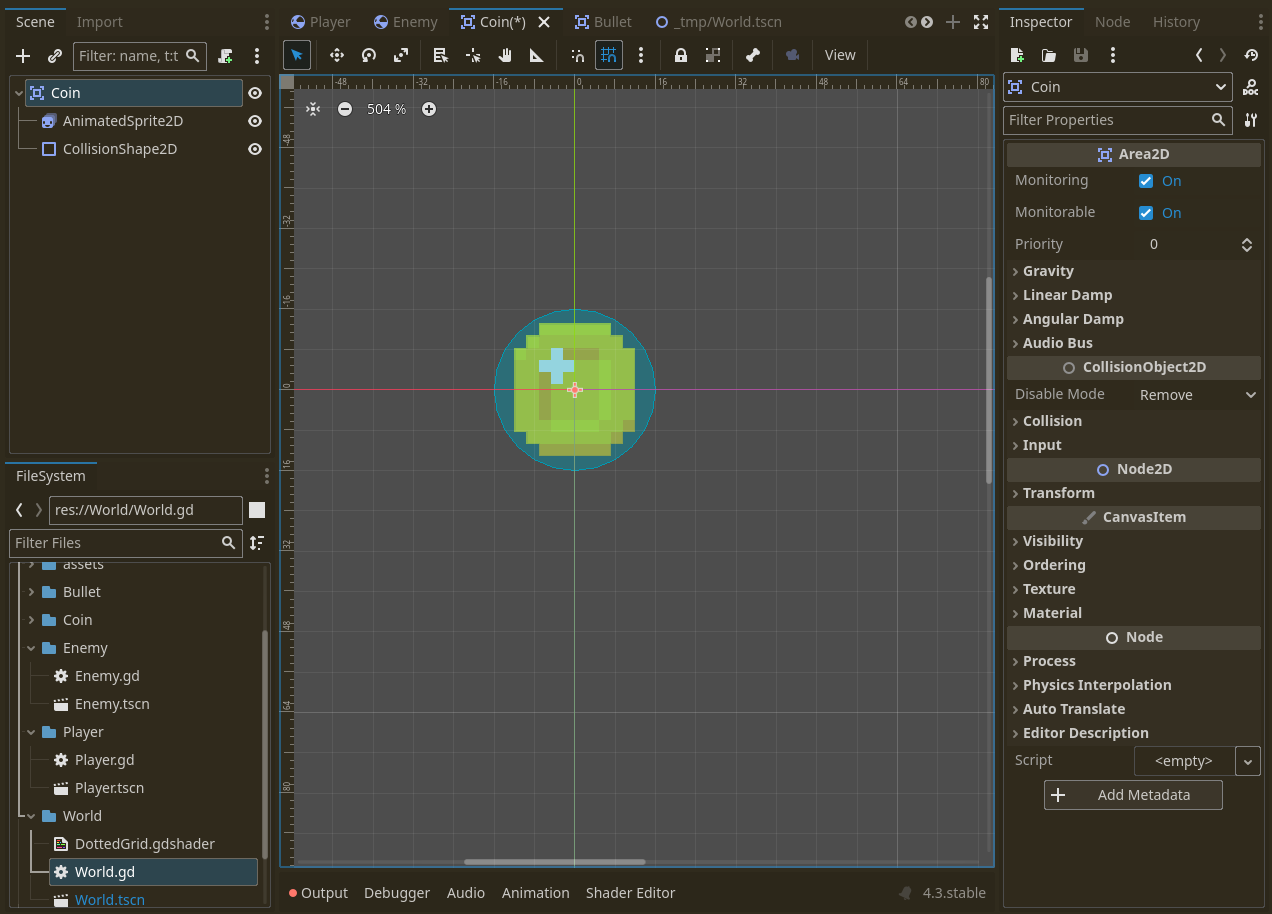
Task: Open the Node panel next to Inspector
Action: tap(1112, 21)
